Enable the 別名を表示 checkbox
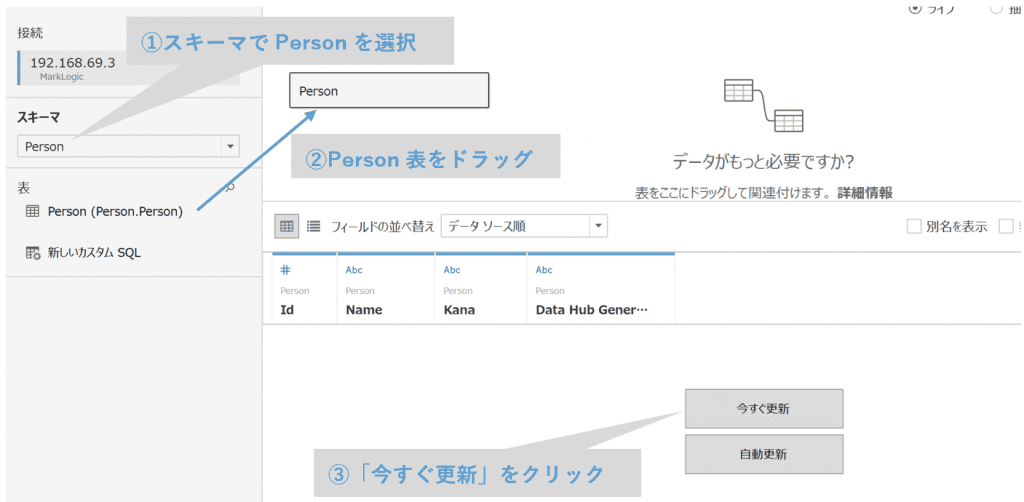The image size is (1024, 502). (913, 227)
